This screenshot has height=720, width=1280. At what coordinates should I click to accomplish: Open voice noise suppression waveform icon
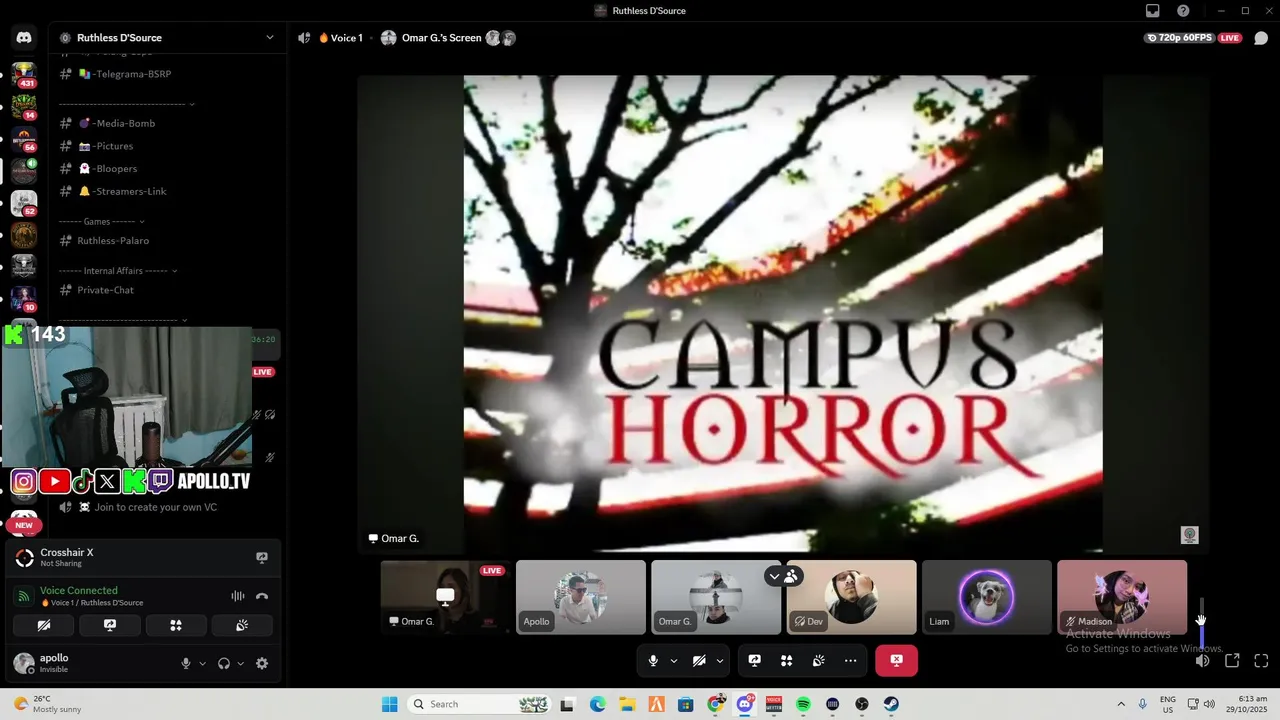tap(238, 596)
